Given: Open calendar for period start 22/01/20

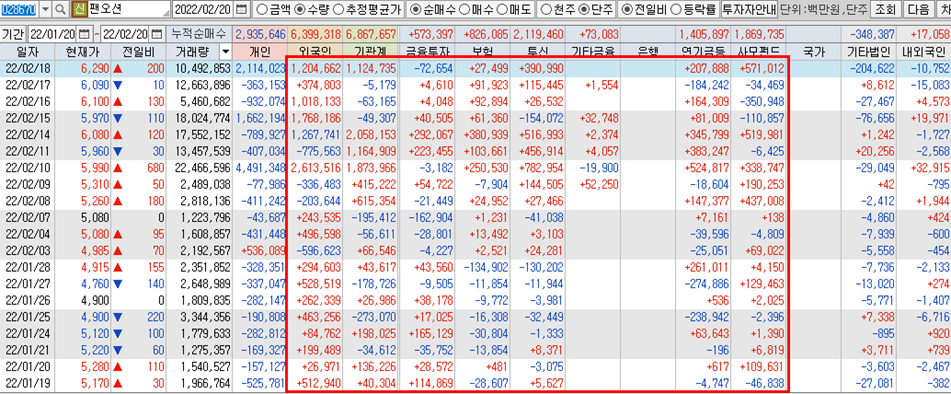Looking at the screenshot, I should (84, 35).
